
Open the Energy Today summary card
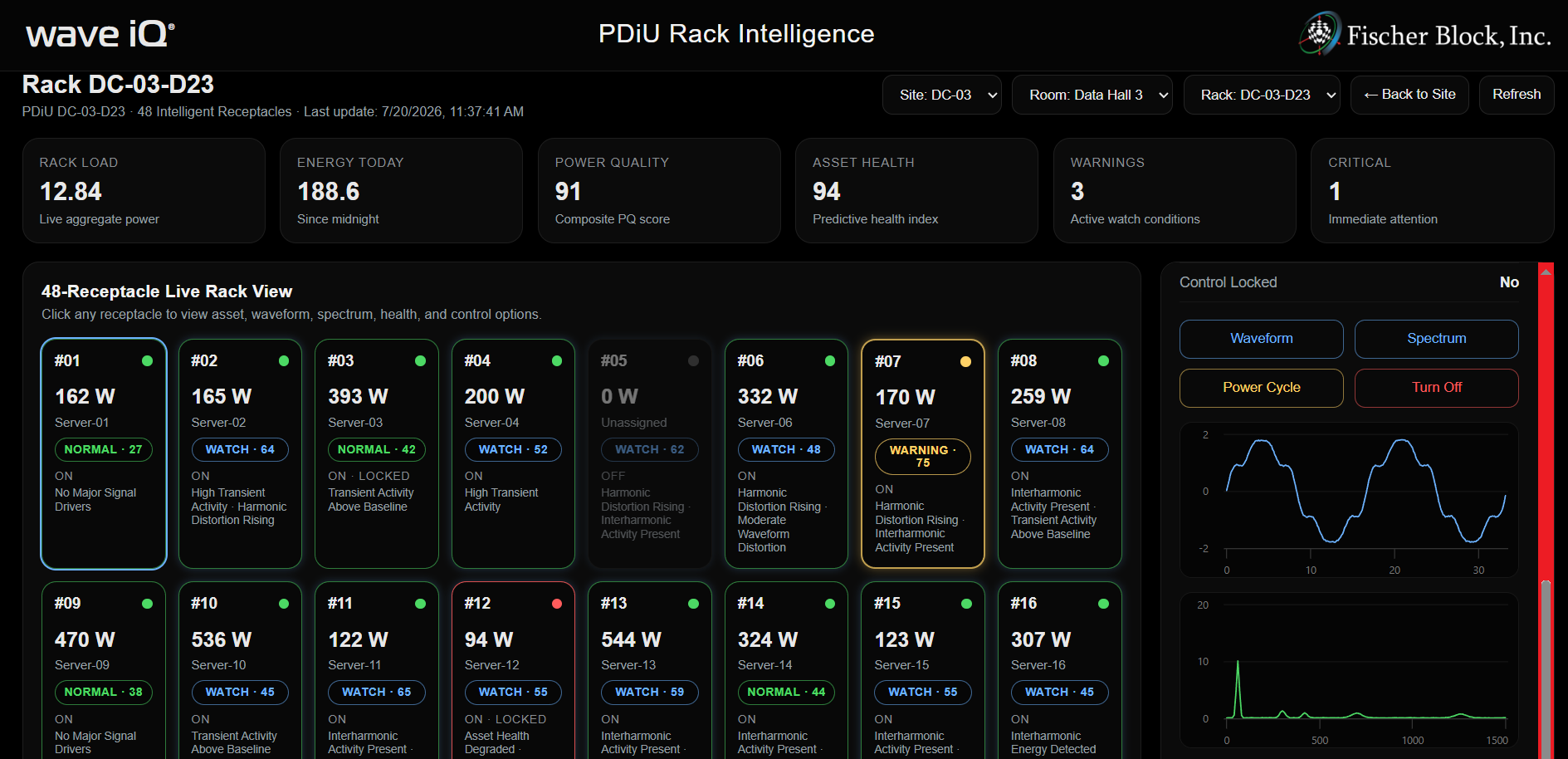click(x=401, y=190)
